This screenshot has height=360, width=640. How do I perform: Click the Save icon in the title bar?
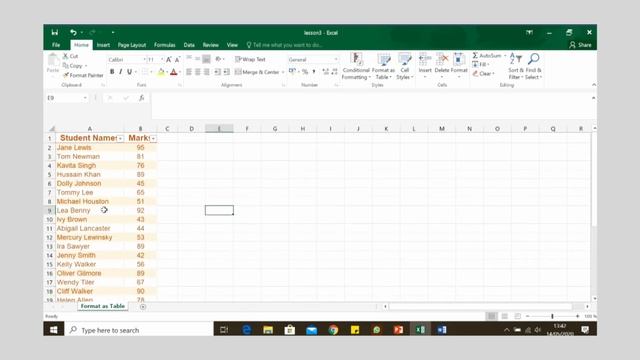(x=55, y=32)
